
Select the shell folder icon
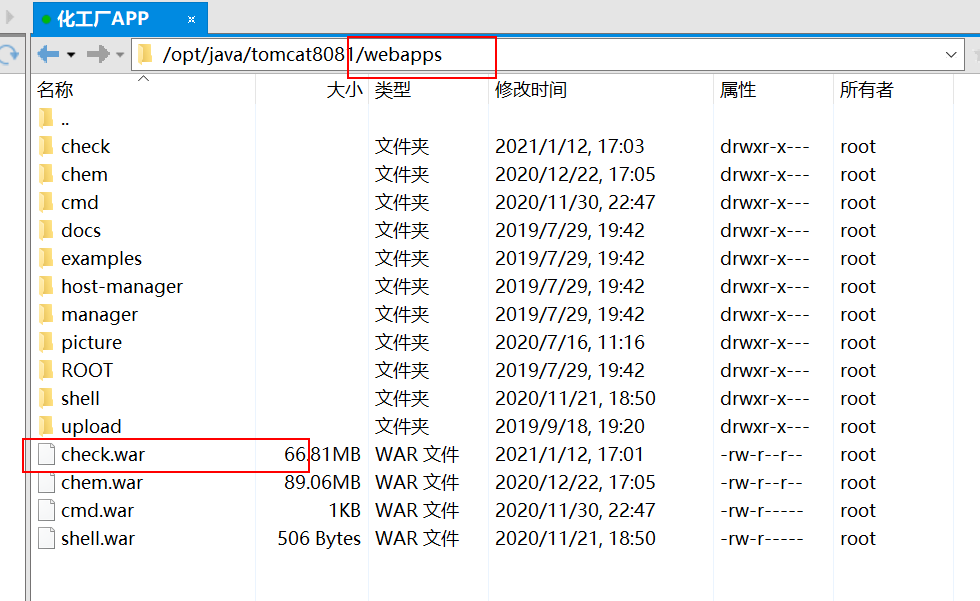(x=46, y=398)
